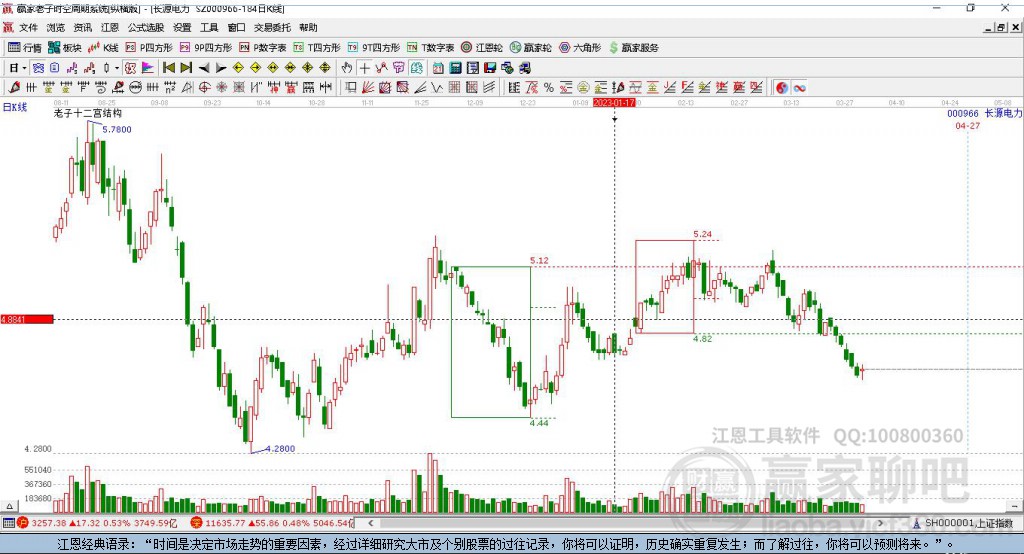Switch to the K线 chart view
This screenshot has height=554, width=1024.
pos(103,48)
